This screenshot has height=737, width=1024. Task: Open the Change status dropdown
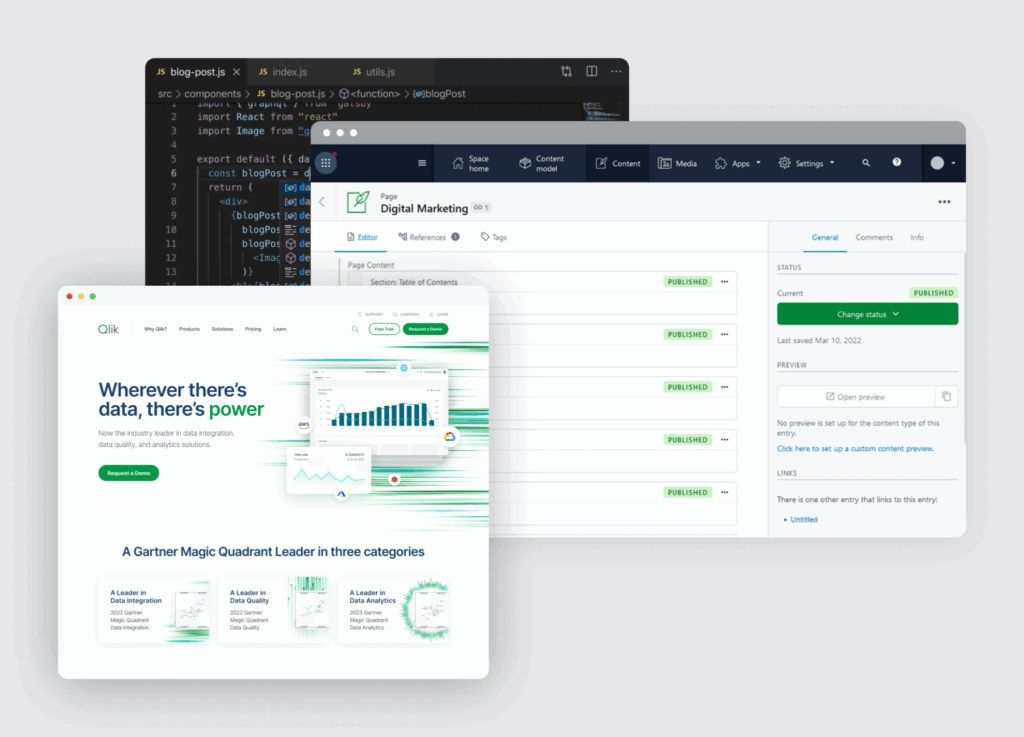coord(867,314)
